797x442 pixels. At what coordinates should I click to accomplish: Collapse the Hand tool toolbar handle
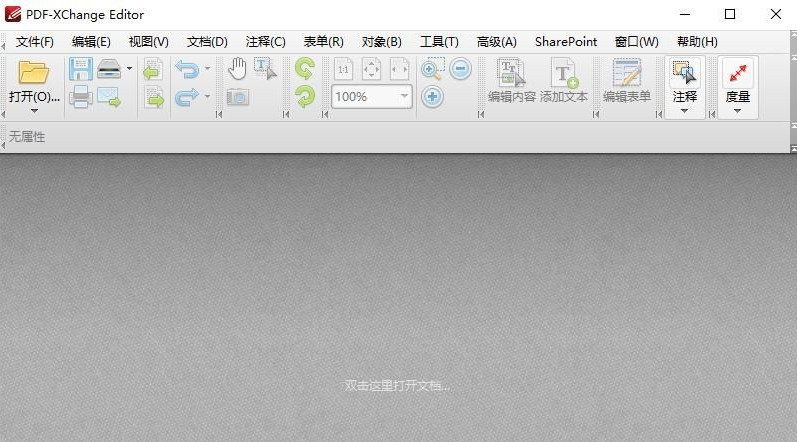click(219, 114)
